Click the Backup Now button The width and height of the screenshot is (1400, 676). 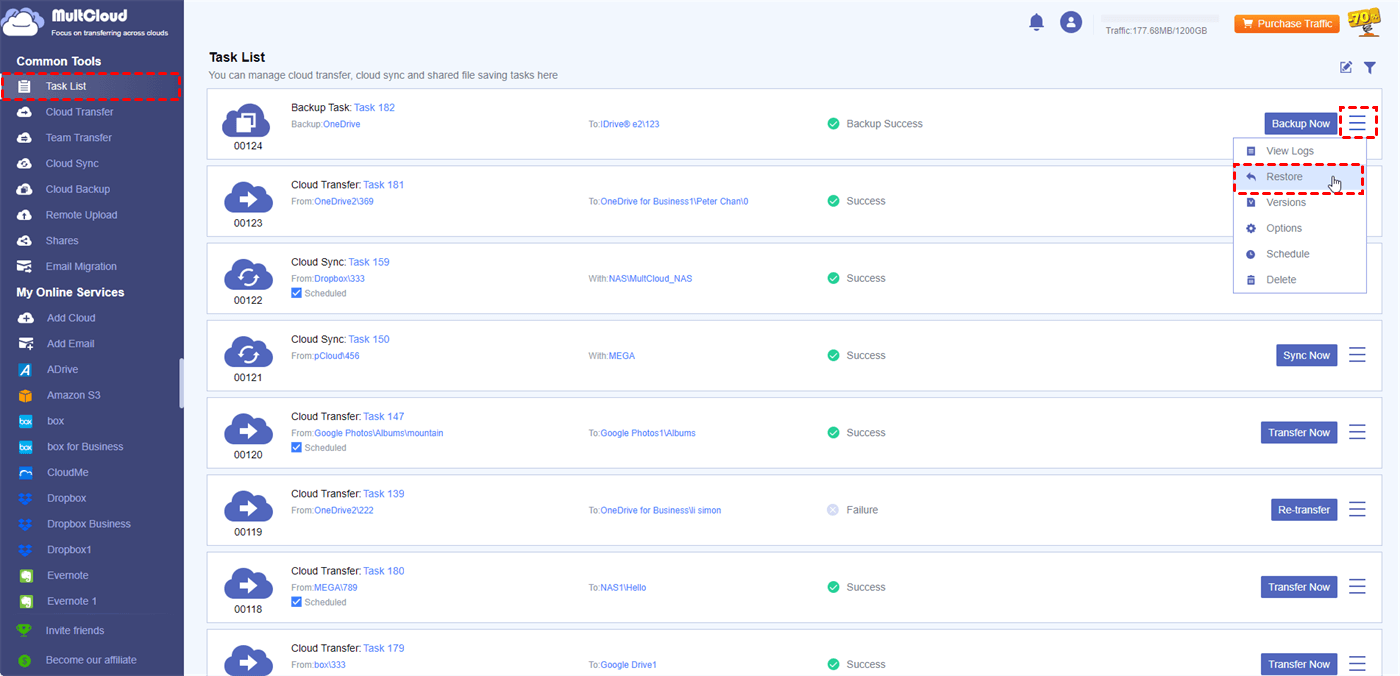click(1300, 124)
